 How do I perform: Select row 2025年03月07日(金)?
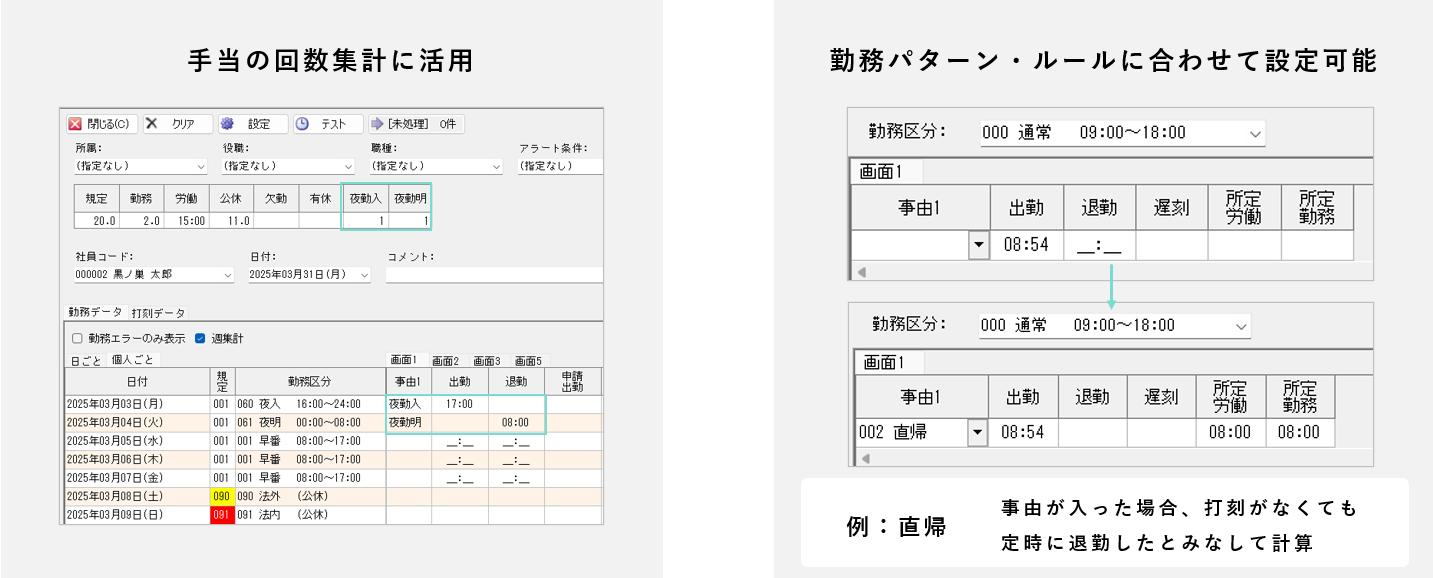333,478
